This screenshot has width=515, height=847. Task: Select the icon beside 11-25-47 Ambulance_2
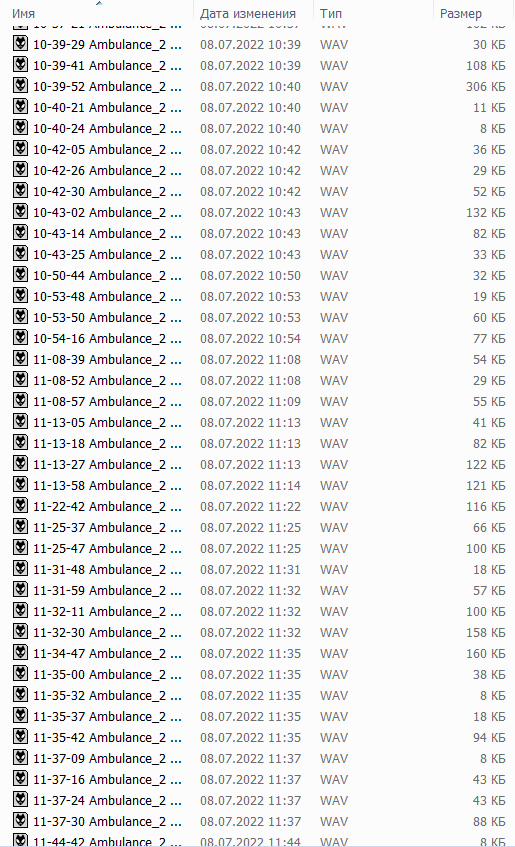21,548
